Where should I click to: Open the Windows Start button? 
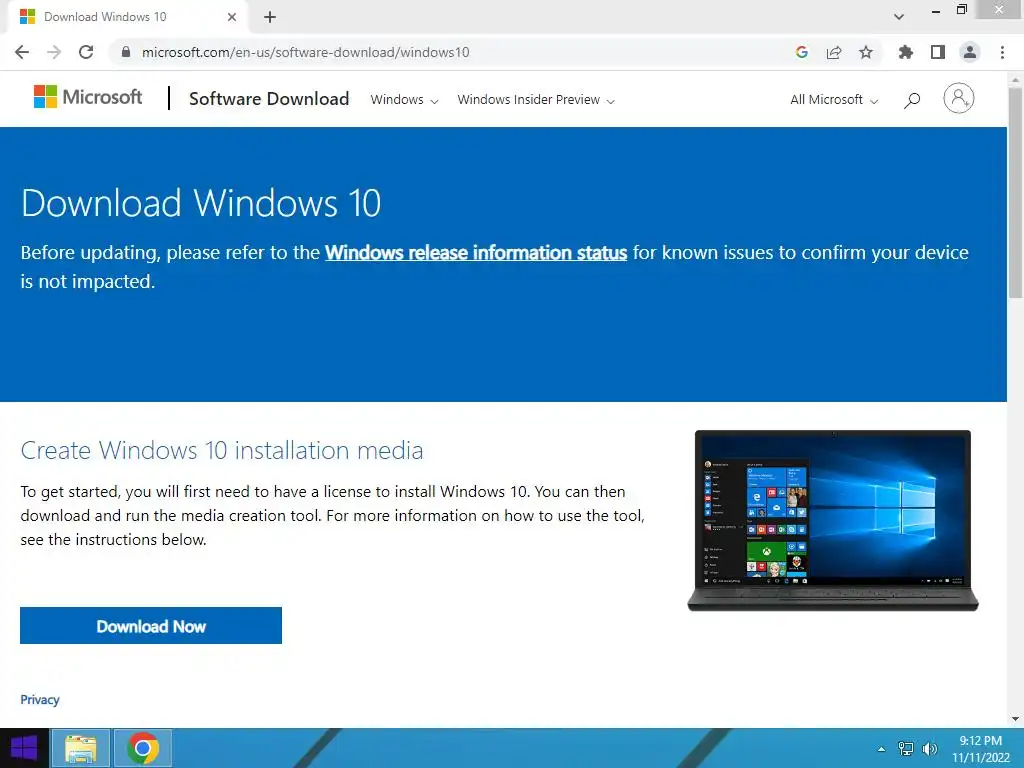[x=24, y=748]
